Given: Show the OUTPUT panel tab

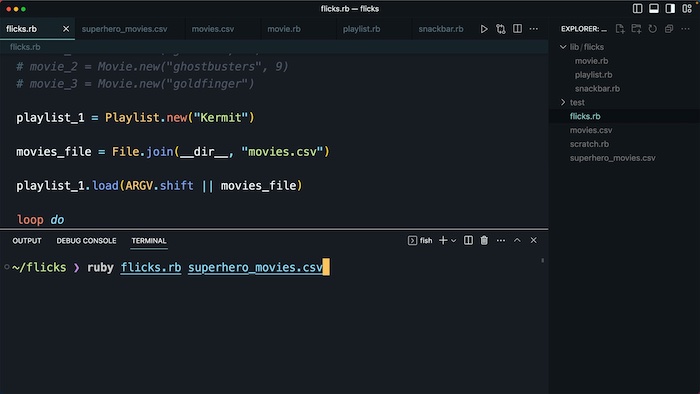Looking at the screenshot, I should click(x=27, y=241).
